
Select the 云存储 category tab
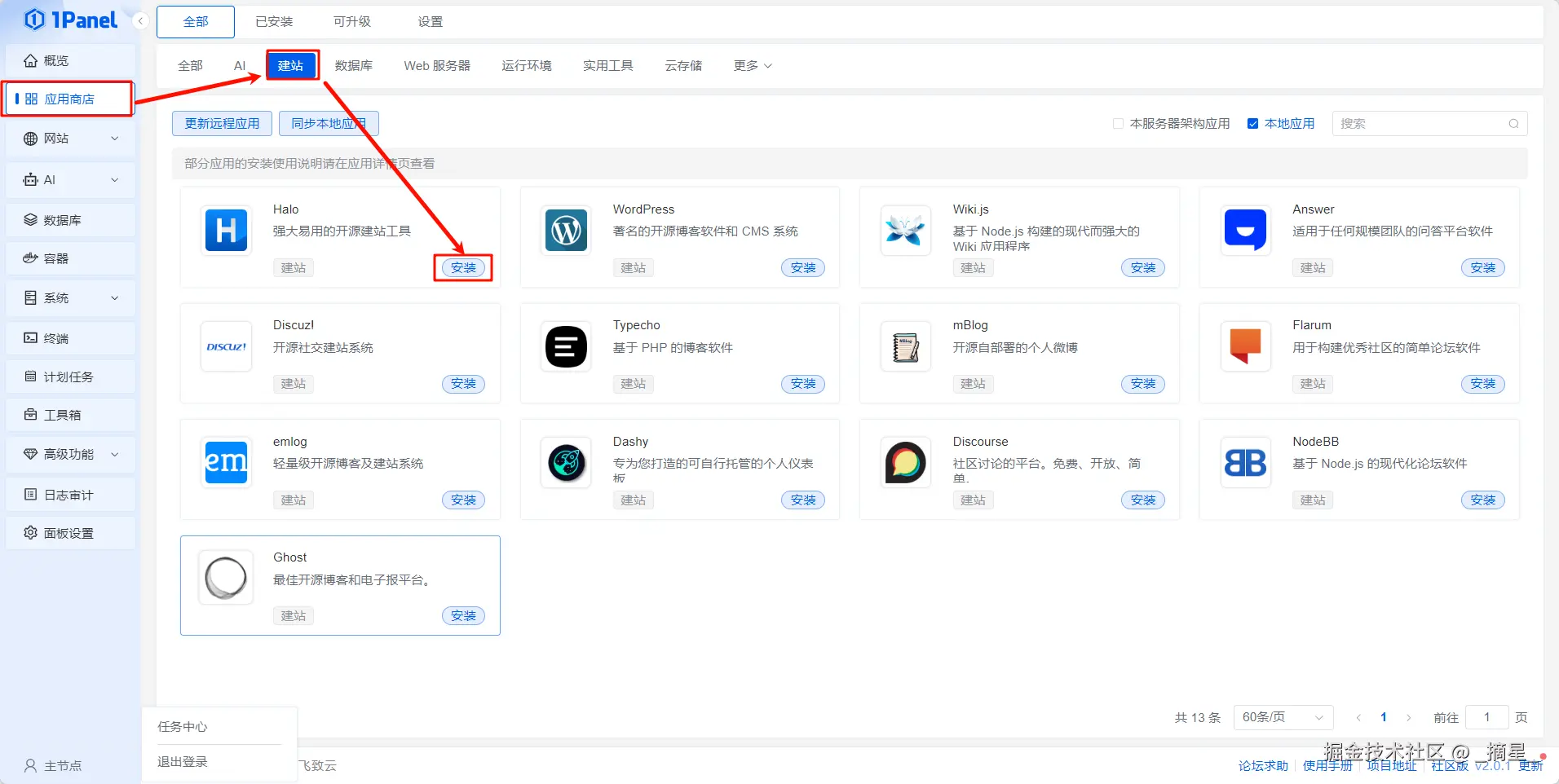coord(683,65)
